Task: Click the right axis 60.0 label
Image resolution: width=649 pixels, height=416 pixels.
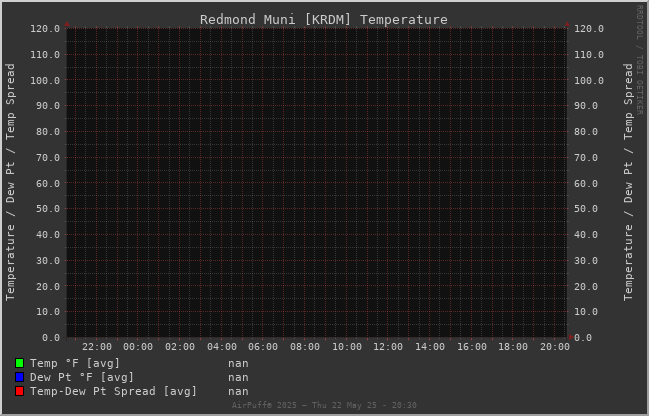Action: (586, 183)
